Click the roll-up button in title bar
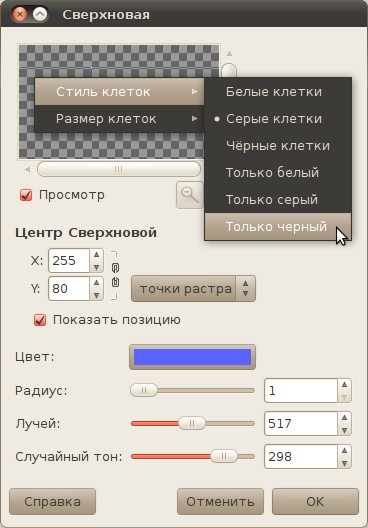 point(40,14)
